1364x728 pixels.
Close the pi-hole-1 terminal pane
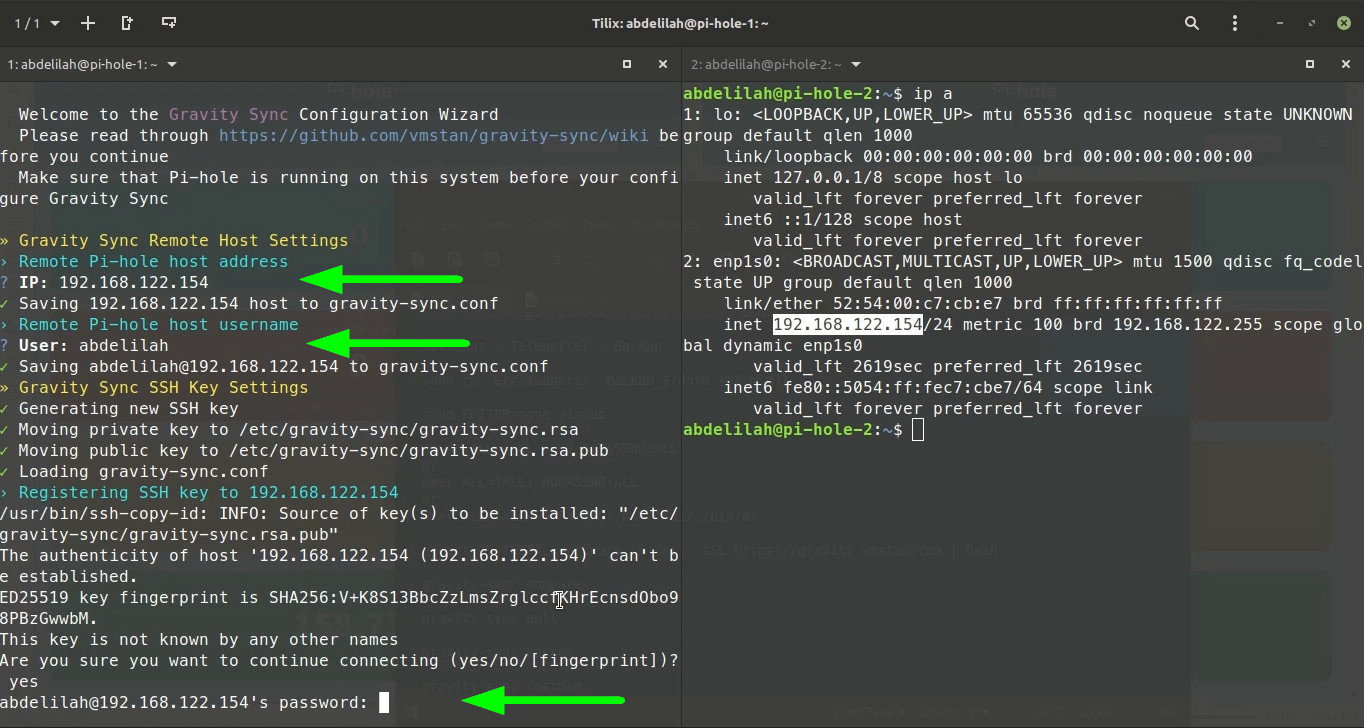coord(662,64)
